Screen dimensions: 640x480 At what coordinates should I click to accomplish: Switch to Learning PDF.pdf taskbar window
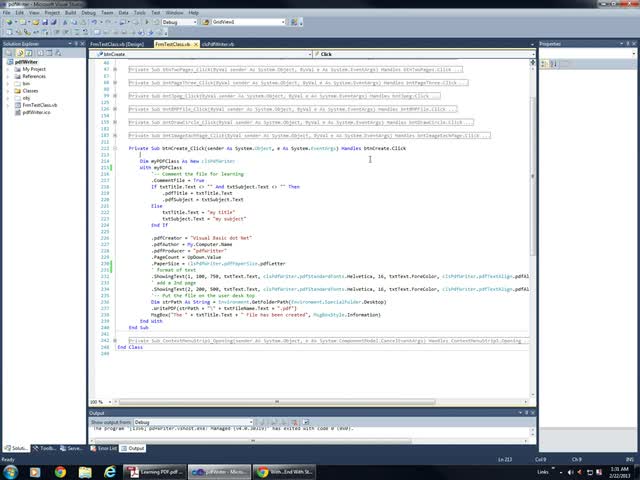tap(155, 472)
